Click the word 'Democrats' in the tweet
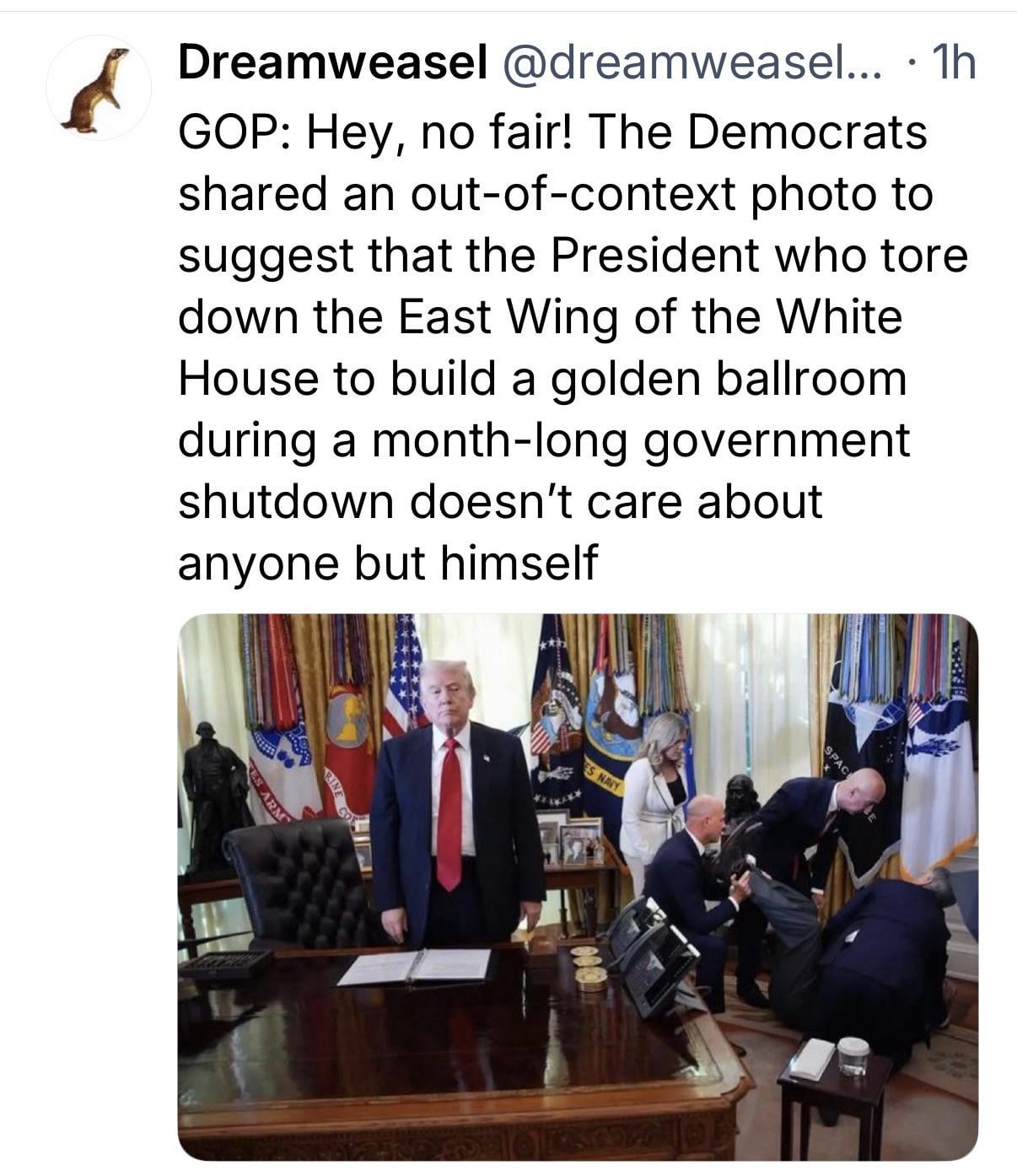The image size is (1017, 1176). coord(807,133)
